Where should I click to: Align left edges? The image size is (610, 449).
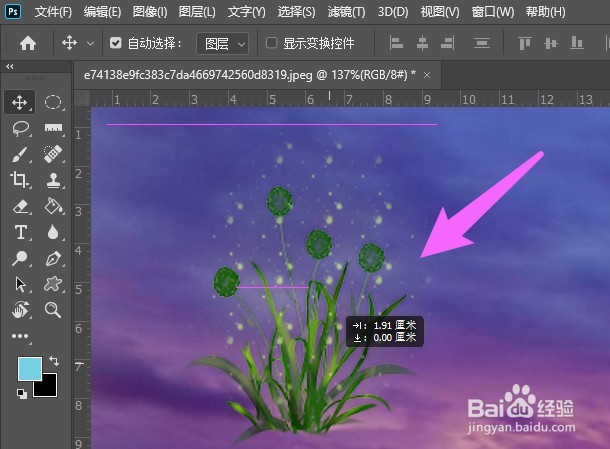pos(396,43)
